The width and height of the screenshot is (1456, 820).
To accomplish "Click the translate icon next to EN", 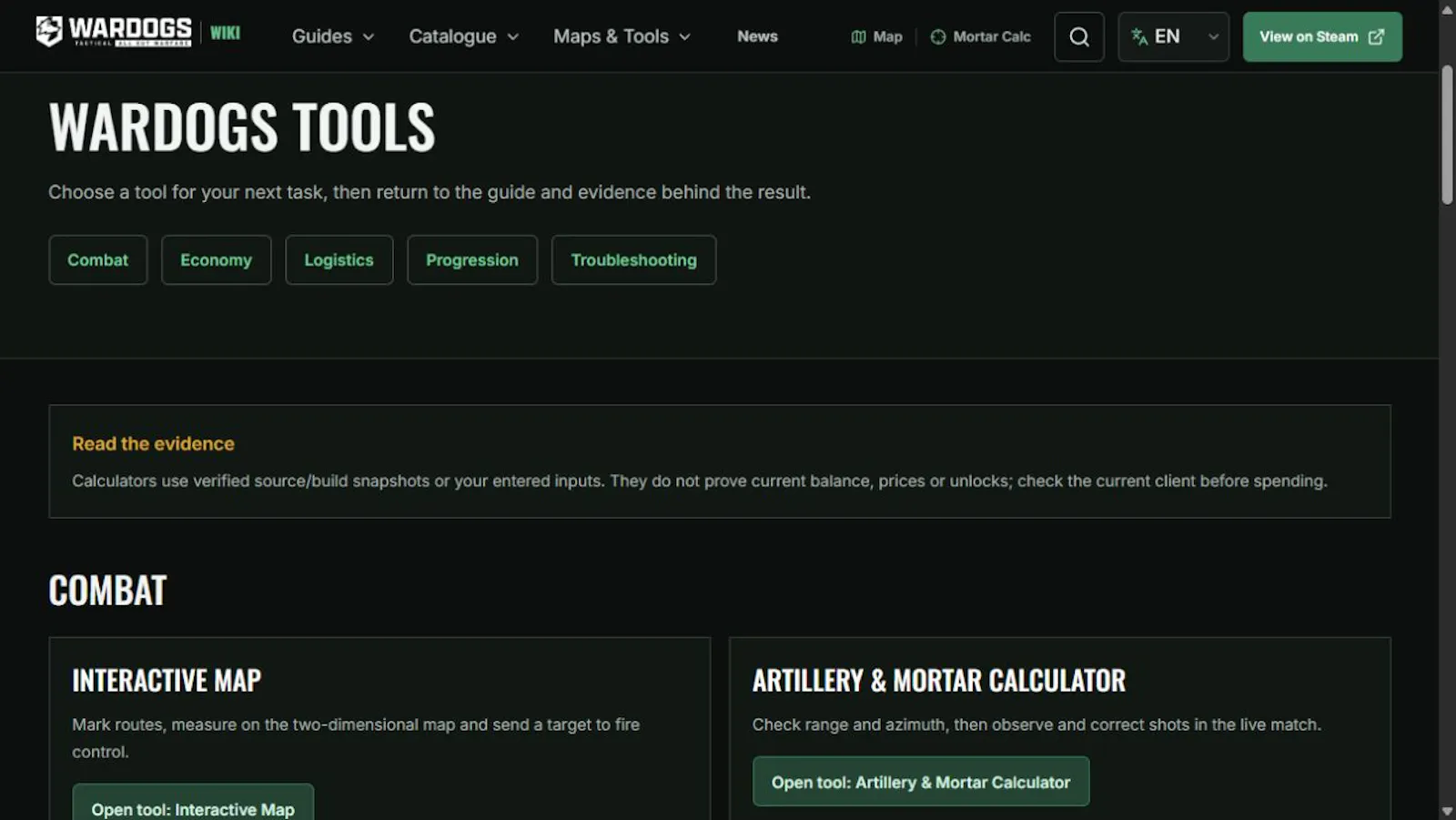I will point(1139,36).
